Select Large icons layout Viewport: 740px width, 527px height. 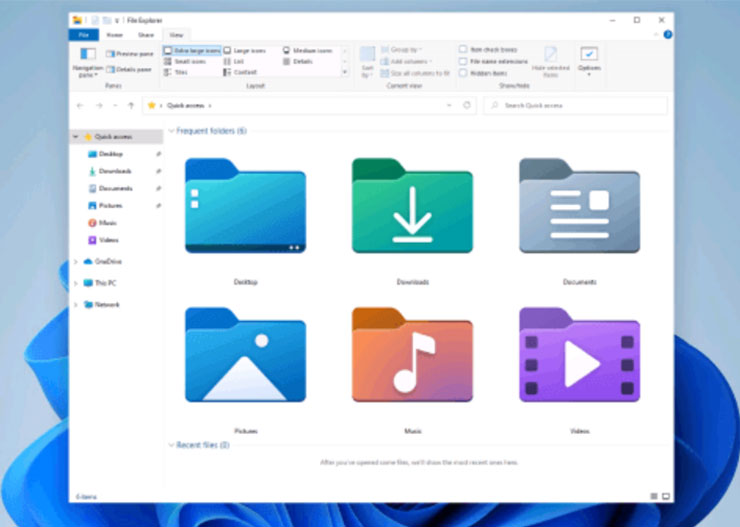(x=245, y=50)
